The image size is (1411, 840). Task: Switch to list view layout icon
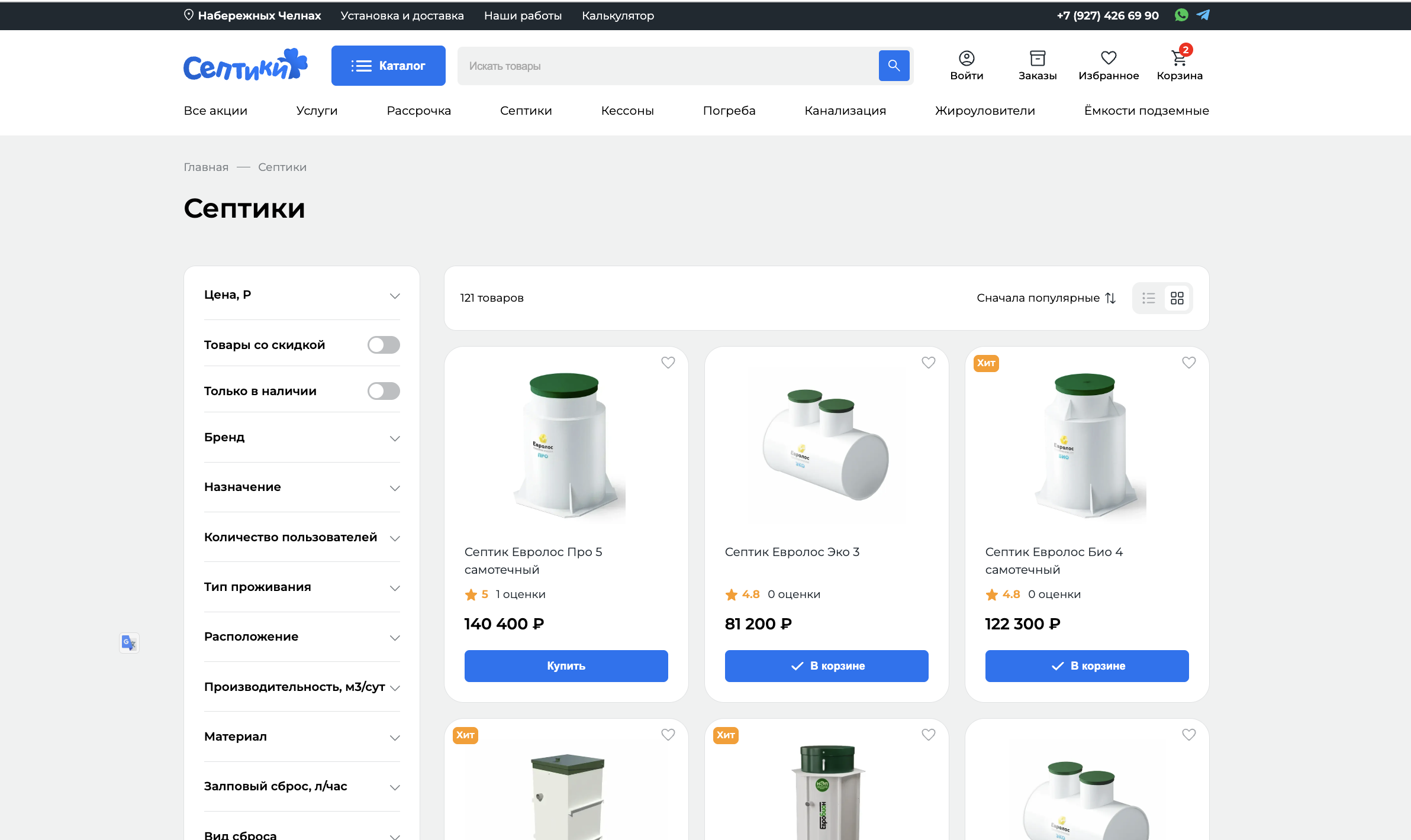click(x=1149, y=298)
